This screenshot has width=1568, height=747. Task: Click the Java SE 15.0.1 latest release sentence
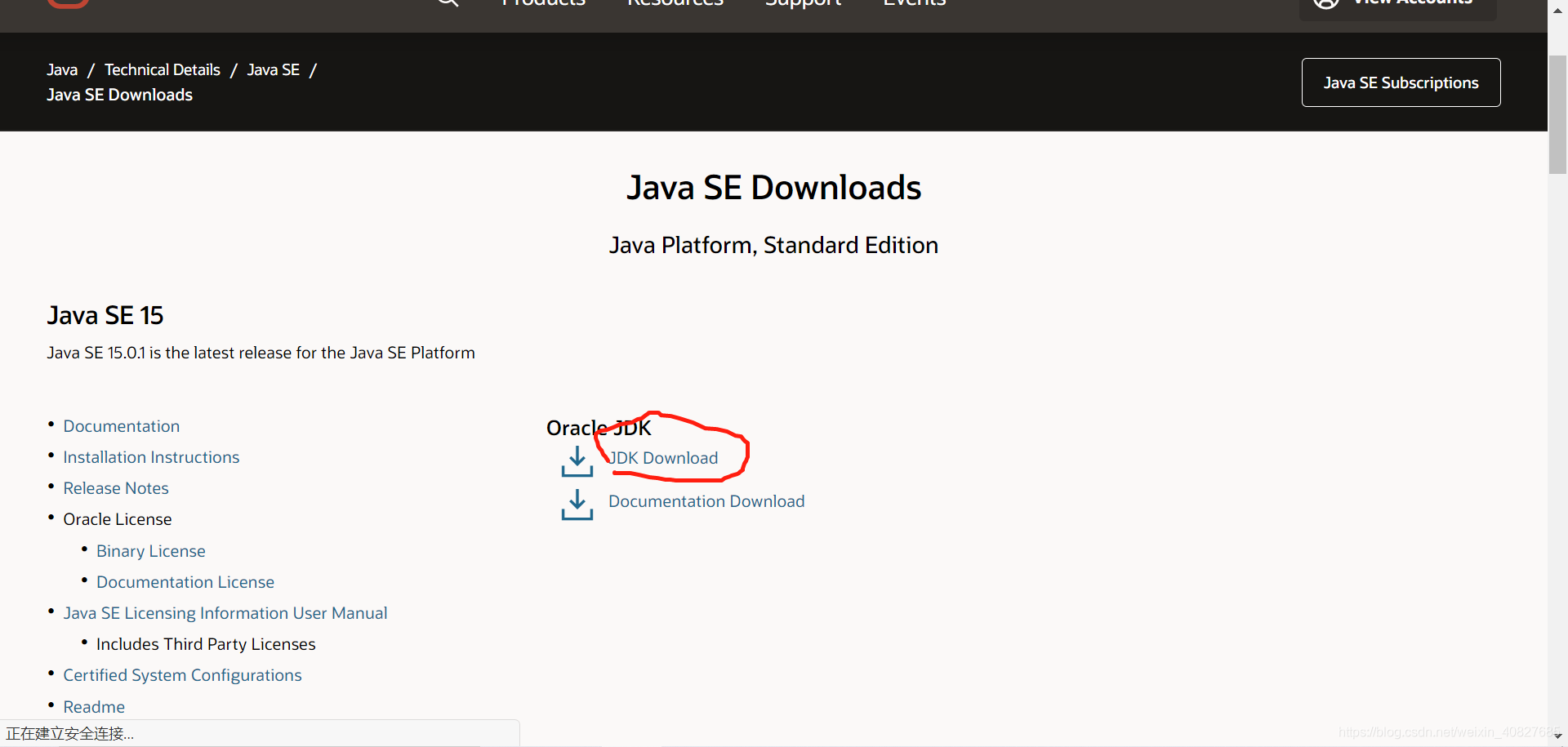coord(261,353)
